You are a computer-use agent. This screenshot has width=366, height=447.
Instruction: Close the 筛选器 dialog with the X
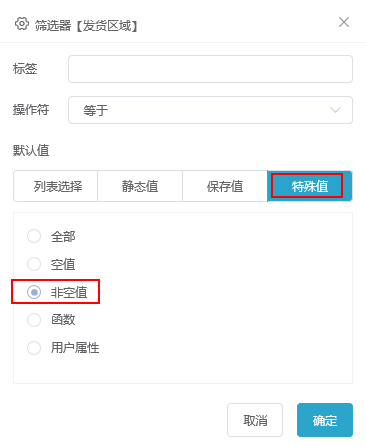344,22
